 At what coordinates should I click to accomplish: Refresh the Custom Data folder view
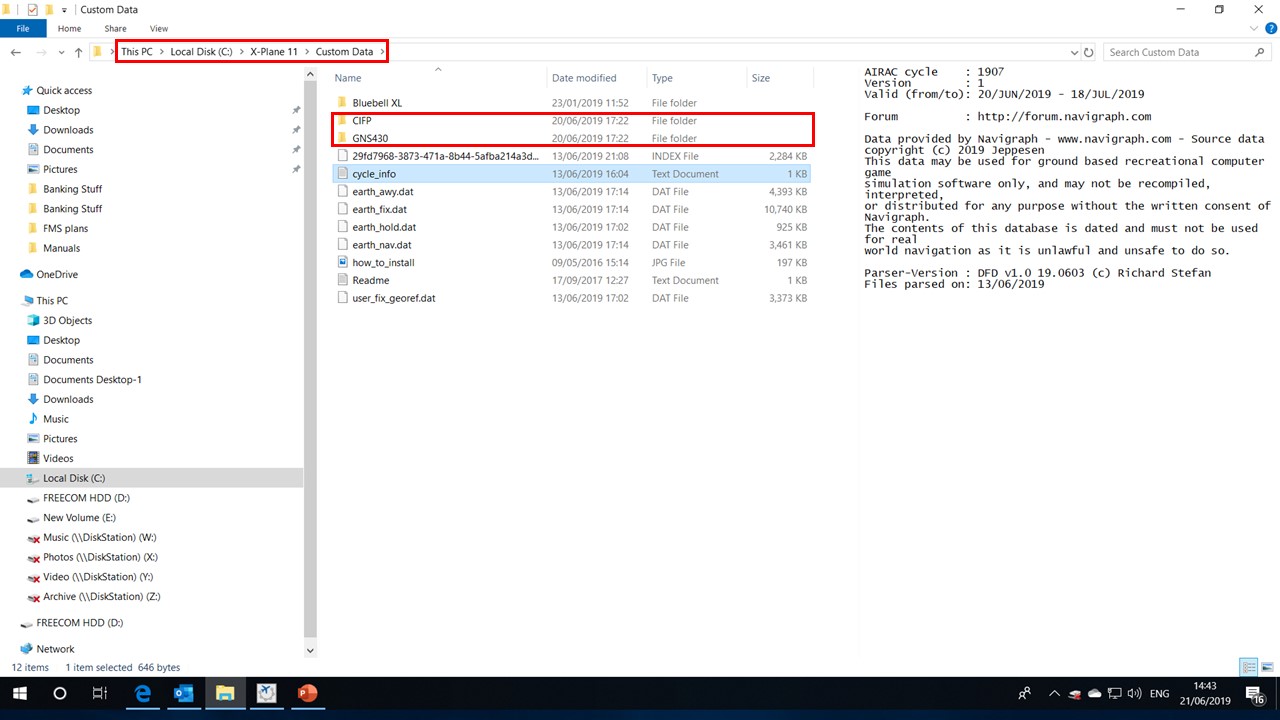[1089, 52]
